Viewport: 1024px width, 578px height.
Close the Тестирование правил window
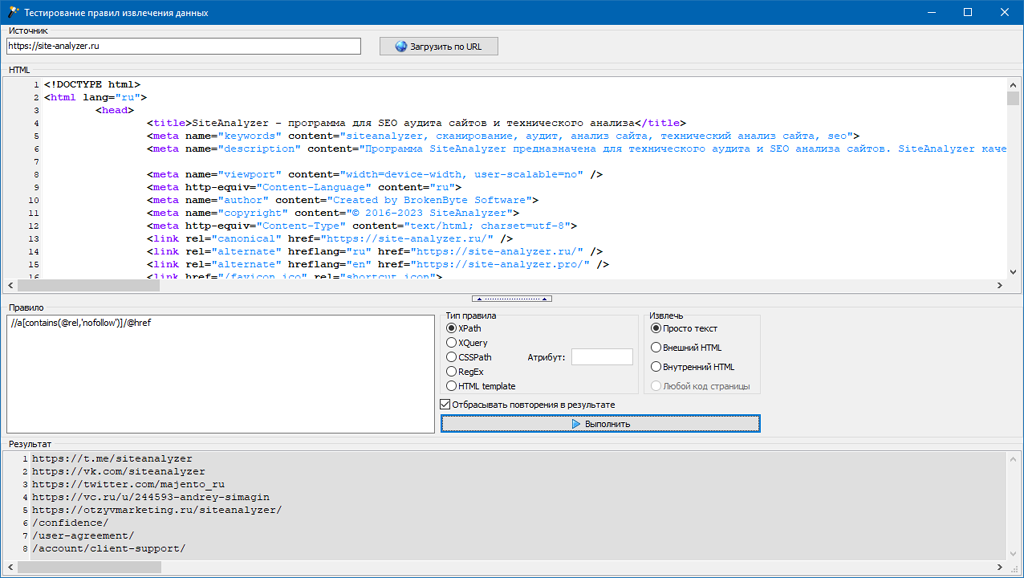1004,12
